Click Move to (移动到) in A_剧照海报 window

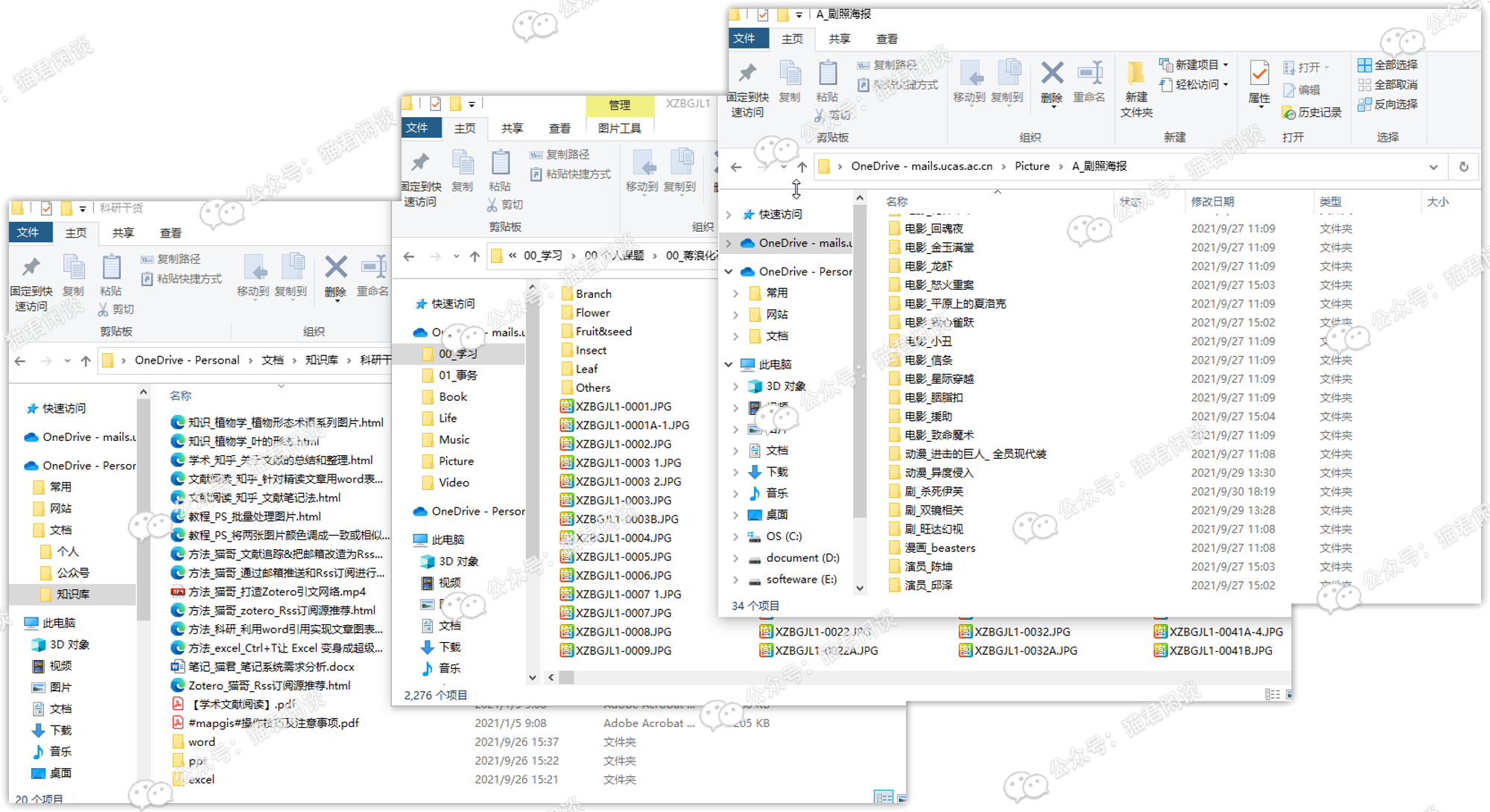[x=969, y=82]
